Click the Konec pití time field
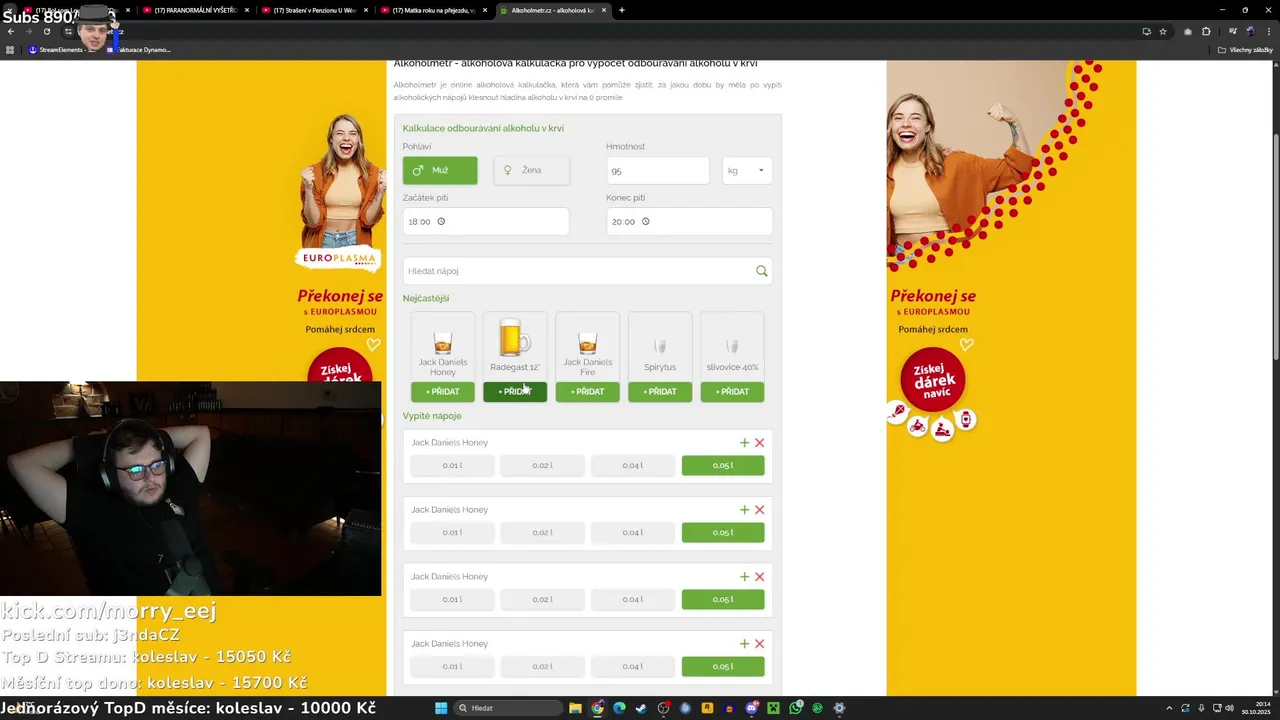 pos(689,222)
